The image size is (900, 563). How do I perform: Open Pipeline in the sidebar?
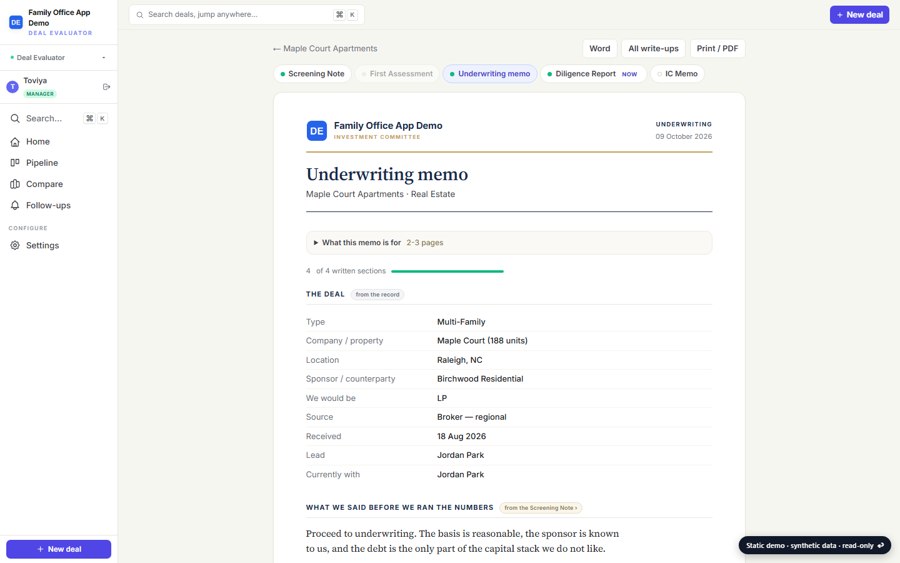click(59, 163)
